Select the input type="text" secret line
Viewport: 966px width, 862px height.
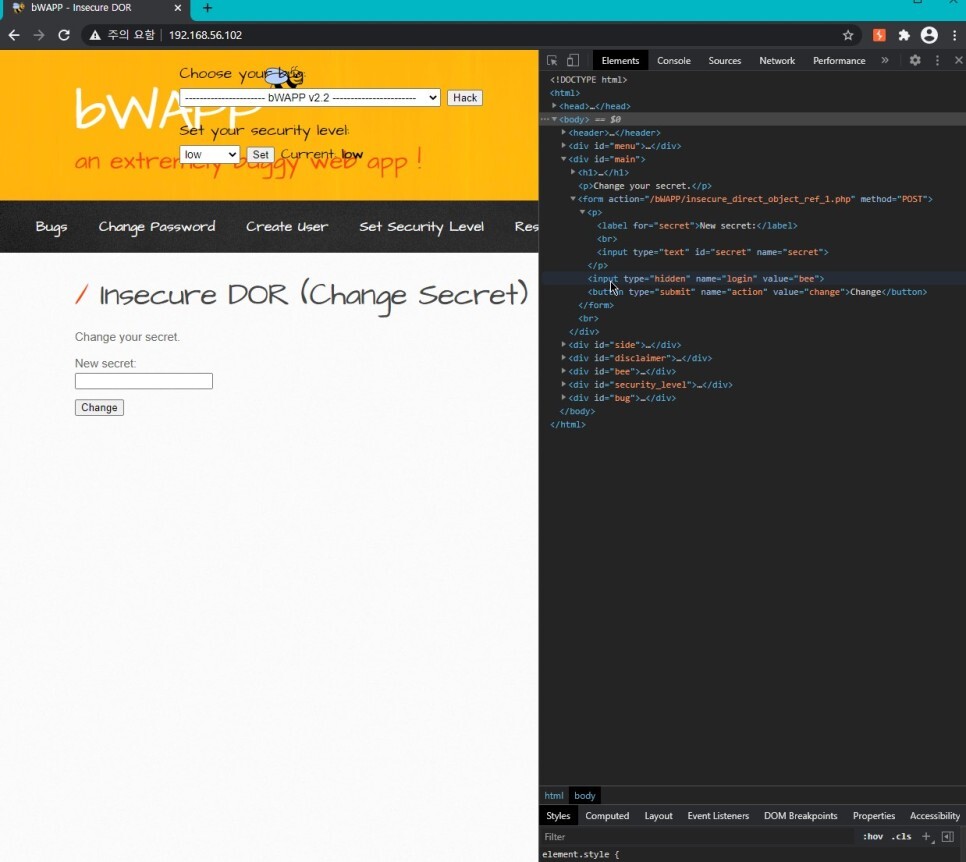click(712, 252)
